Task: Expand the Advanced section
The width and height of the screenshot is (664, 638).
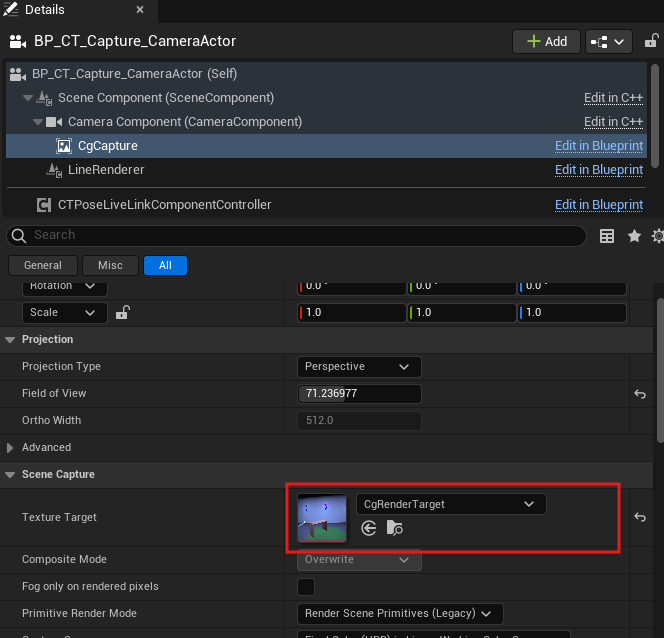Action: click(12, 447)
